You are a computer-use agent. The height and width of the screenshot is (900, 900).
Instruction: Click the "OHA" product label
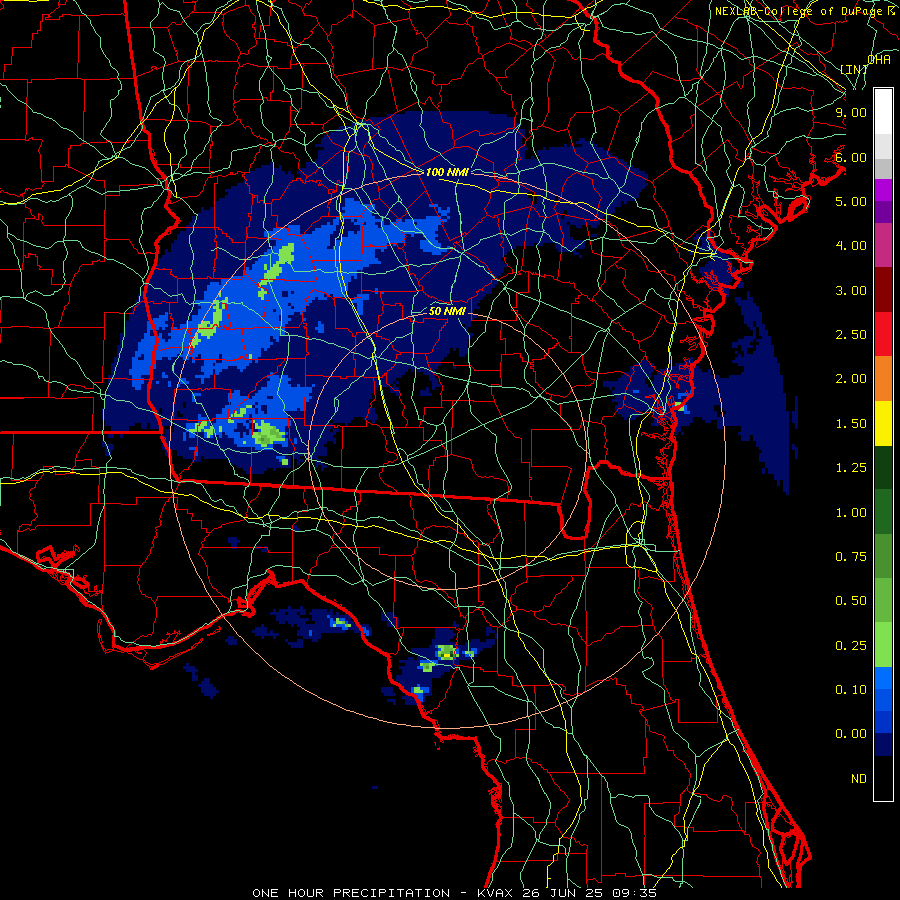[x=879, y=59]
